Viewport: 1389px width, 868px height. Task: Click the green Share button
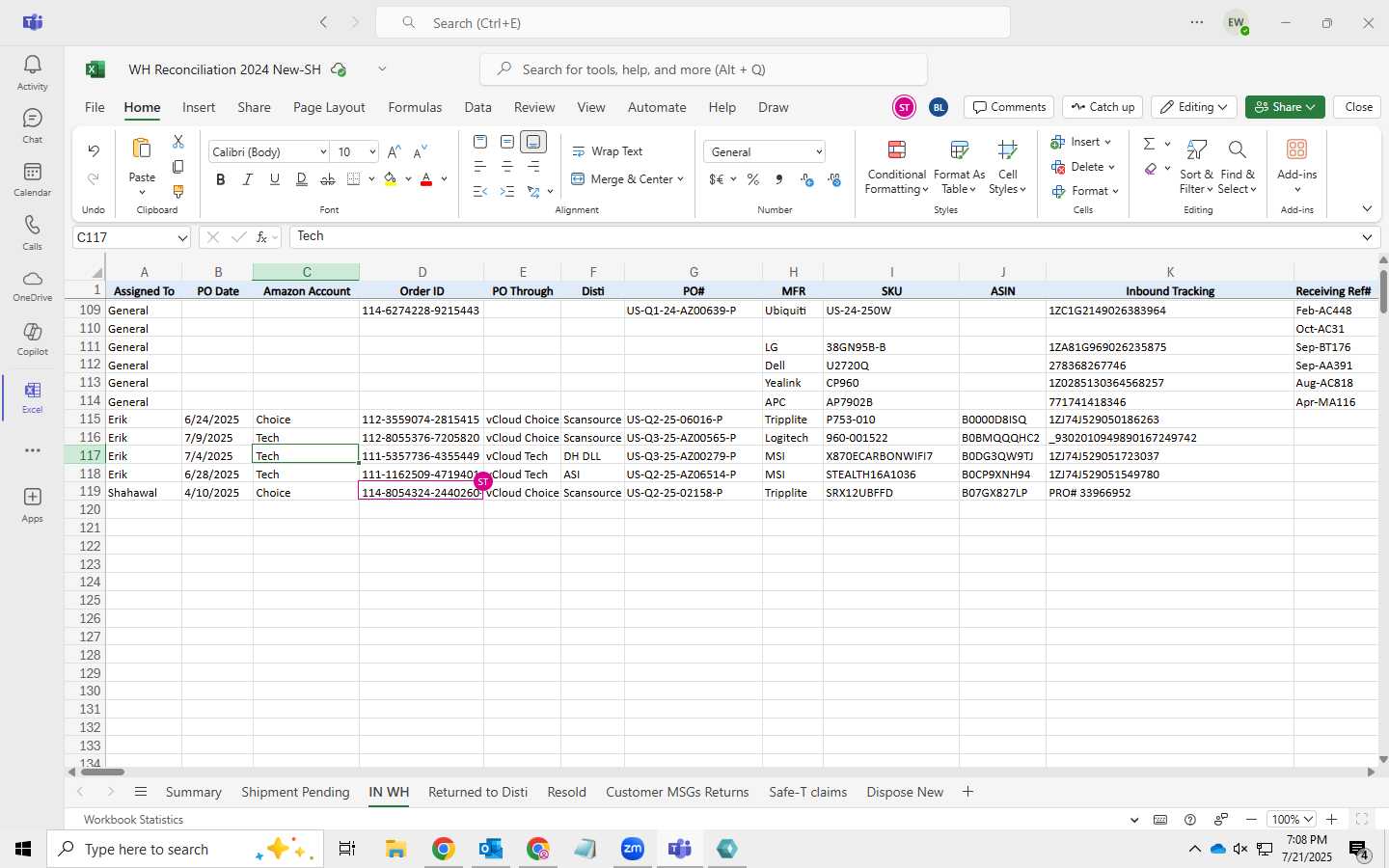tap(1285, 107)
